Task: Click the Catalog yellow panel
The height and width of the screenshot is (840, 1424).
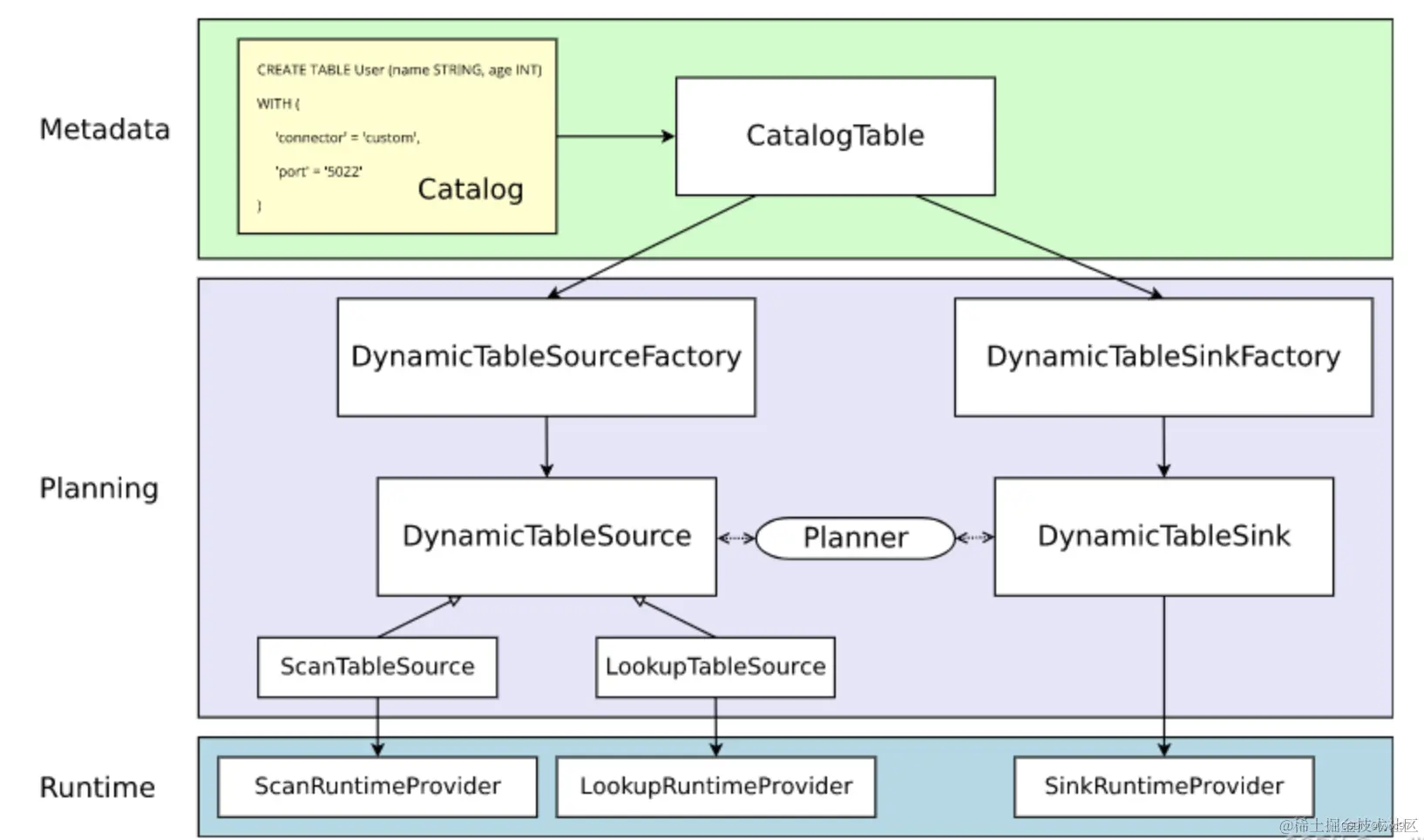Action: (x=397, y=135)
